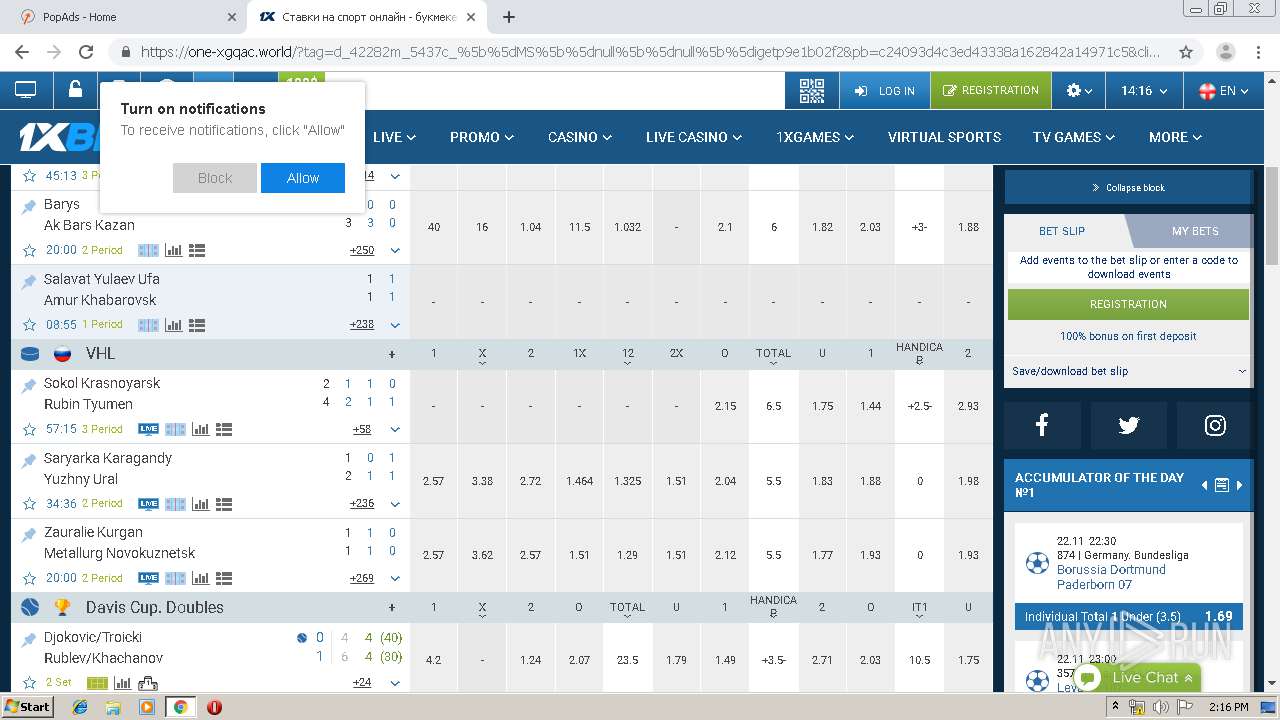Screen dimensions: 1280x720
Task: Open rink field view for Saryarka Karagandy match
Action: click(175, 504)
